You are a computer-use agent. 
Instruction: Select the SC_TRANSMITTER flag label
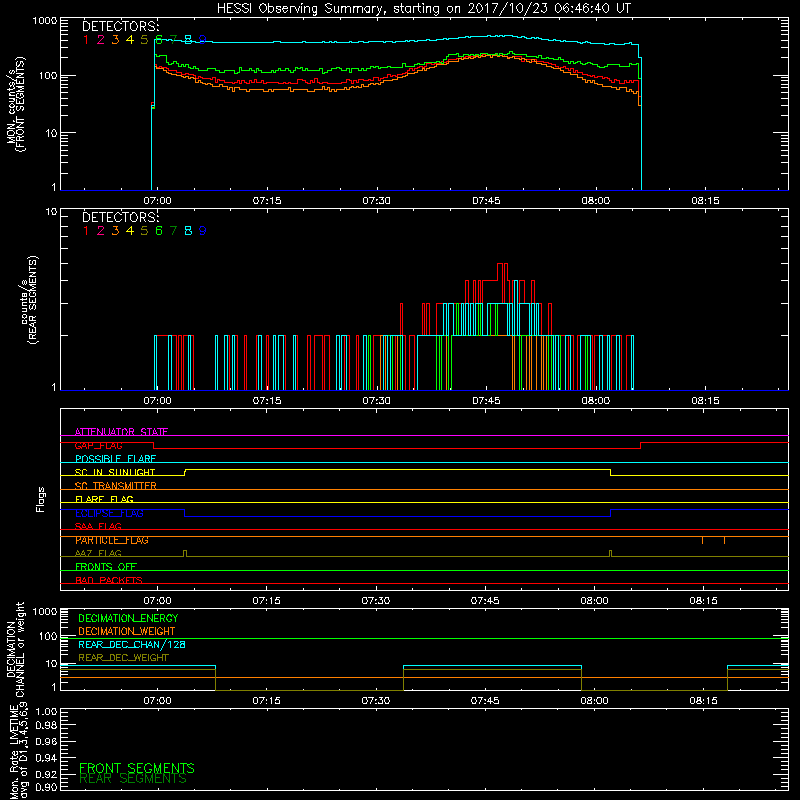(x=116, y=486)
